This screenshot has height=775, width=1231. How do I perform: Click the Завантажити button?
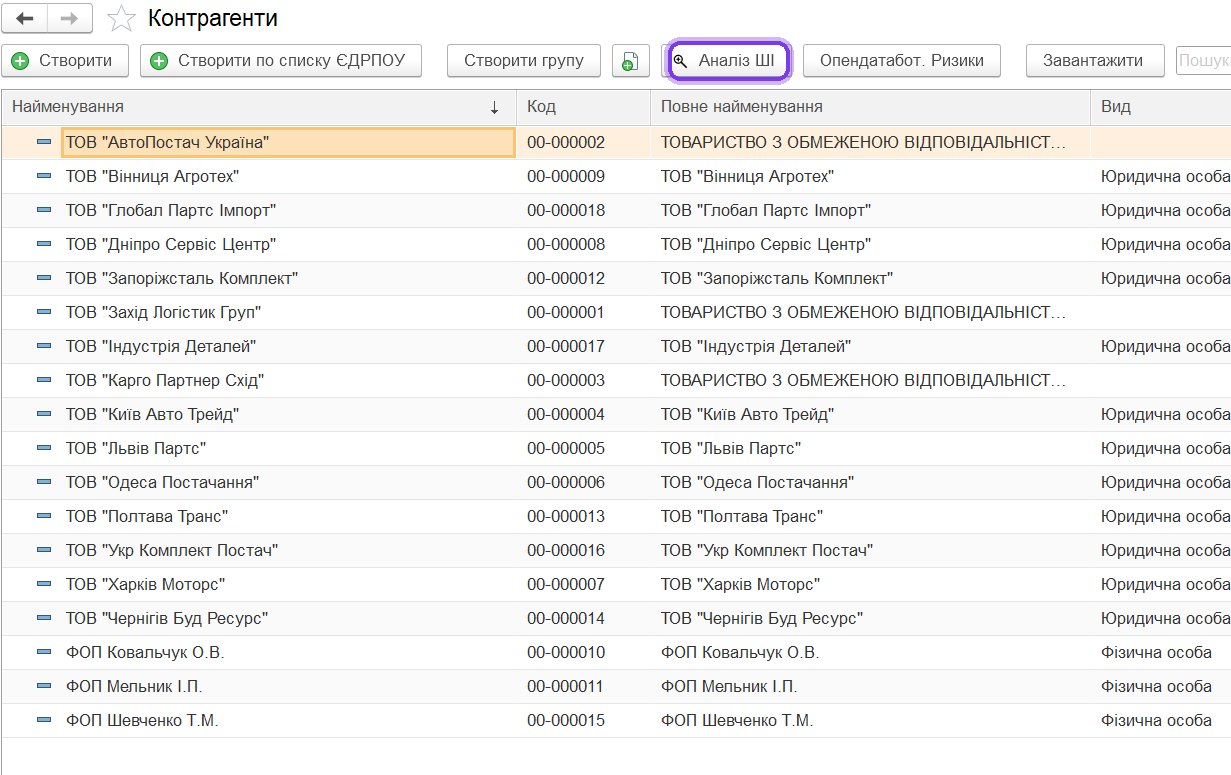tap(1093, 61)
